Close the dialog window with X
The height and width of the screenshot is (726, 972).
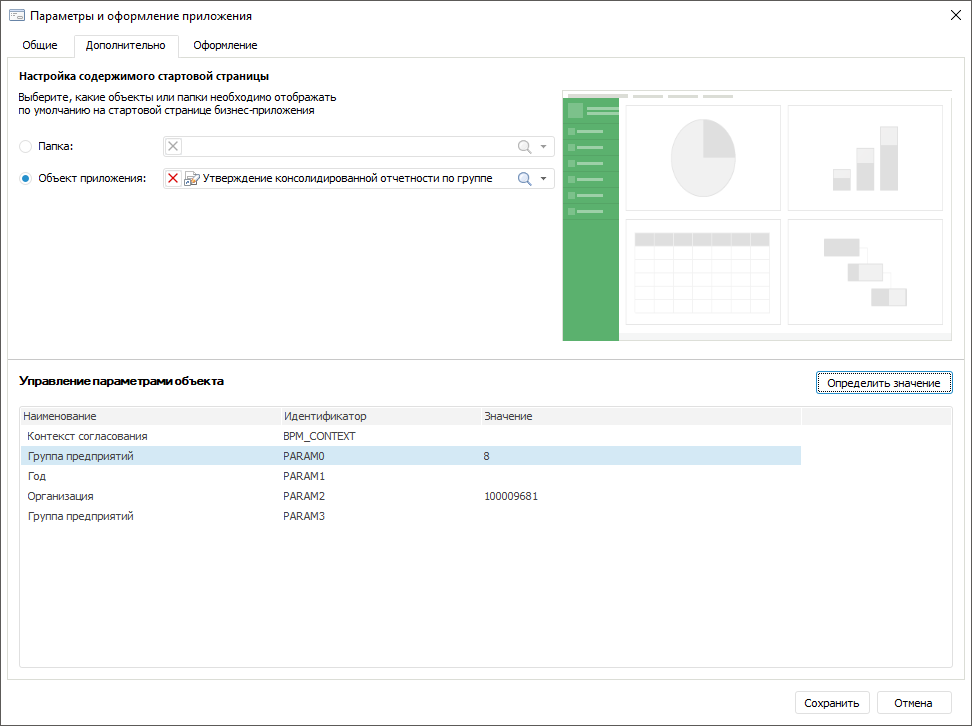(x=956, y=15)
